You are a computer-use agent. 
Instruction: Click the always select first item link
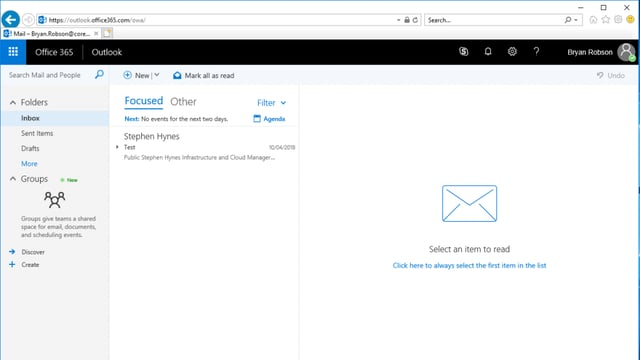(469, 265)
